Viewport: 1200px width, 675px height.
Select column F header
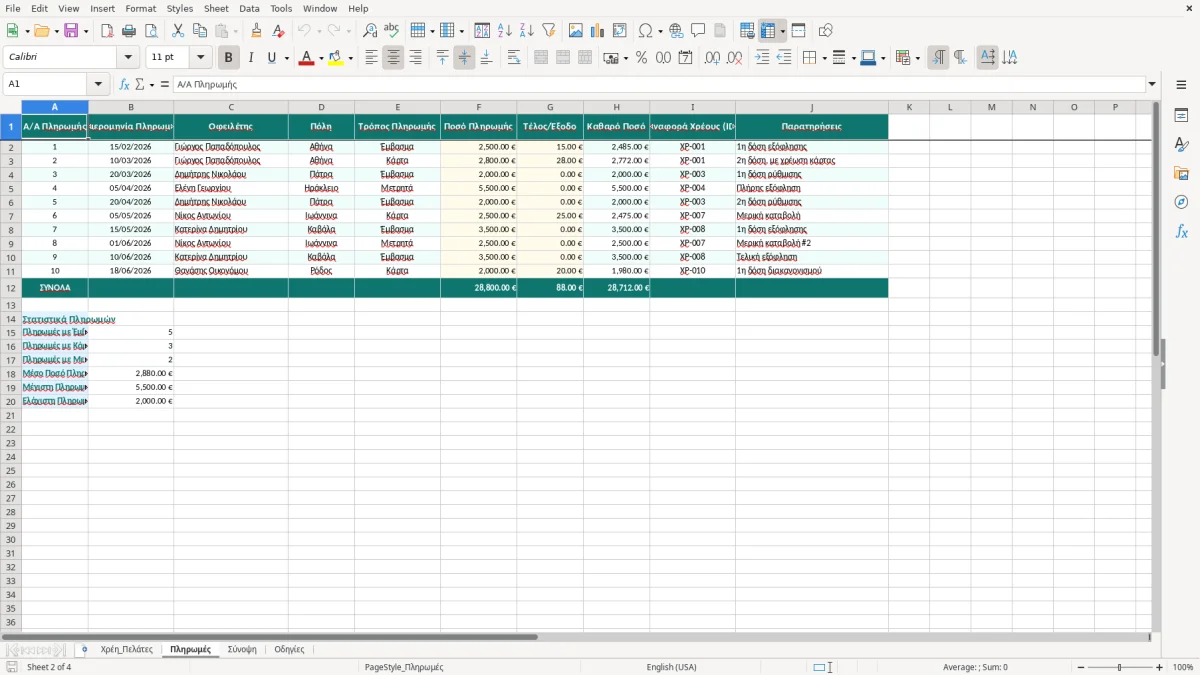click(478, 107)
